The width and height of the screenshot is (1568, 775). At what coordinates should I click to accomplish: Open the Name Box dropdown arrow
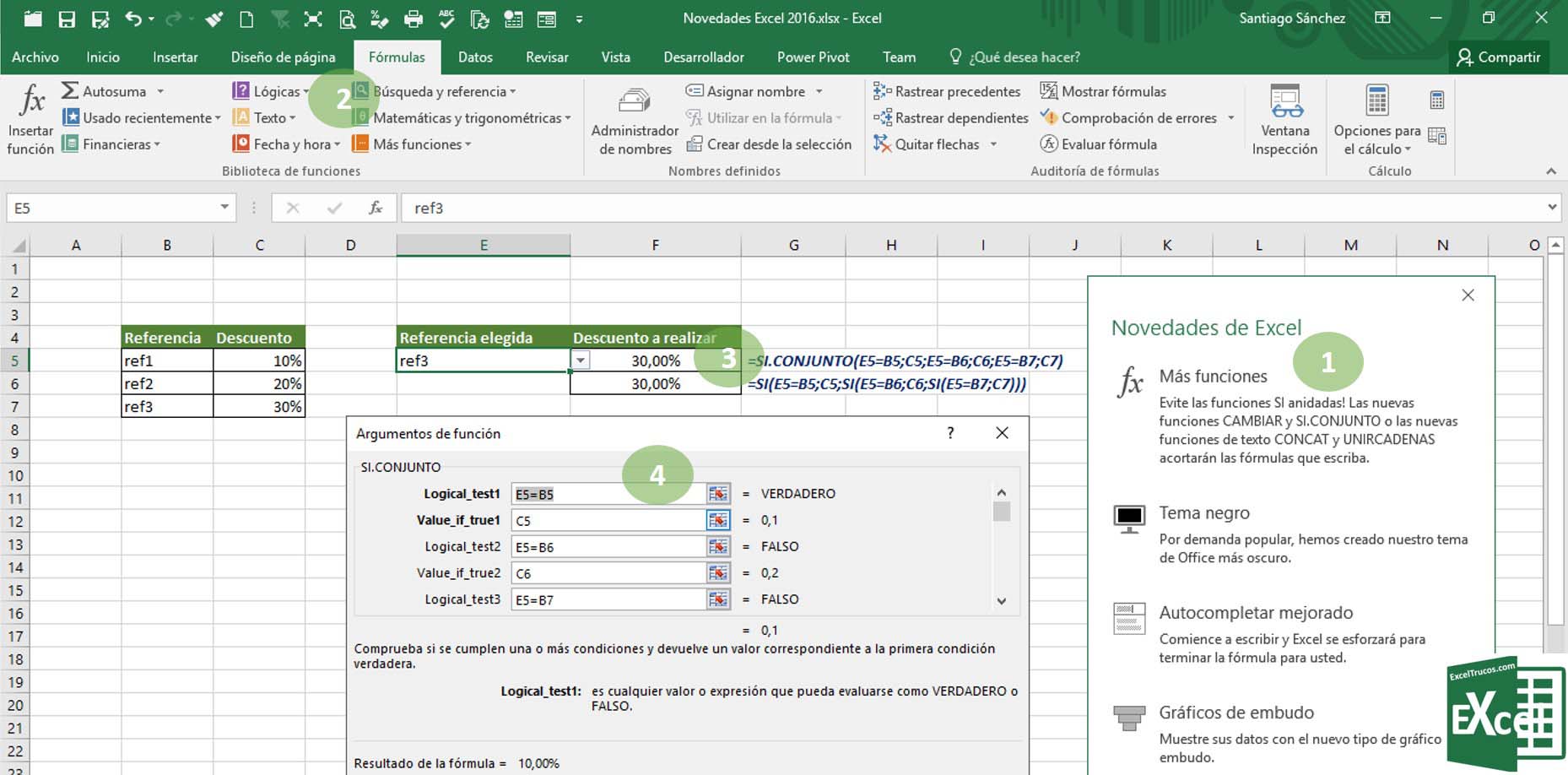pos(224,207)
